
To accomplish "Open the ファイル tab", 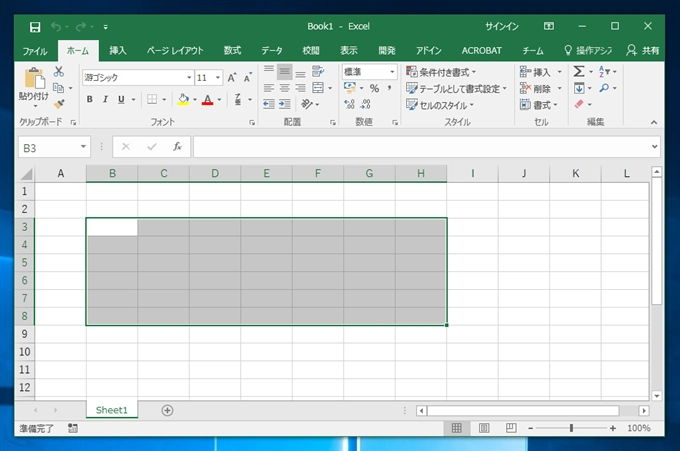I will click(x=35, y=51).
